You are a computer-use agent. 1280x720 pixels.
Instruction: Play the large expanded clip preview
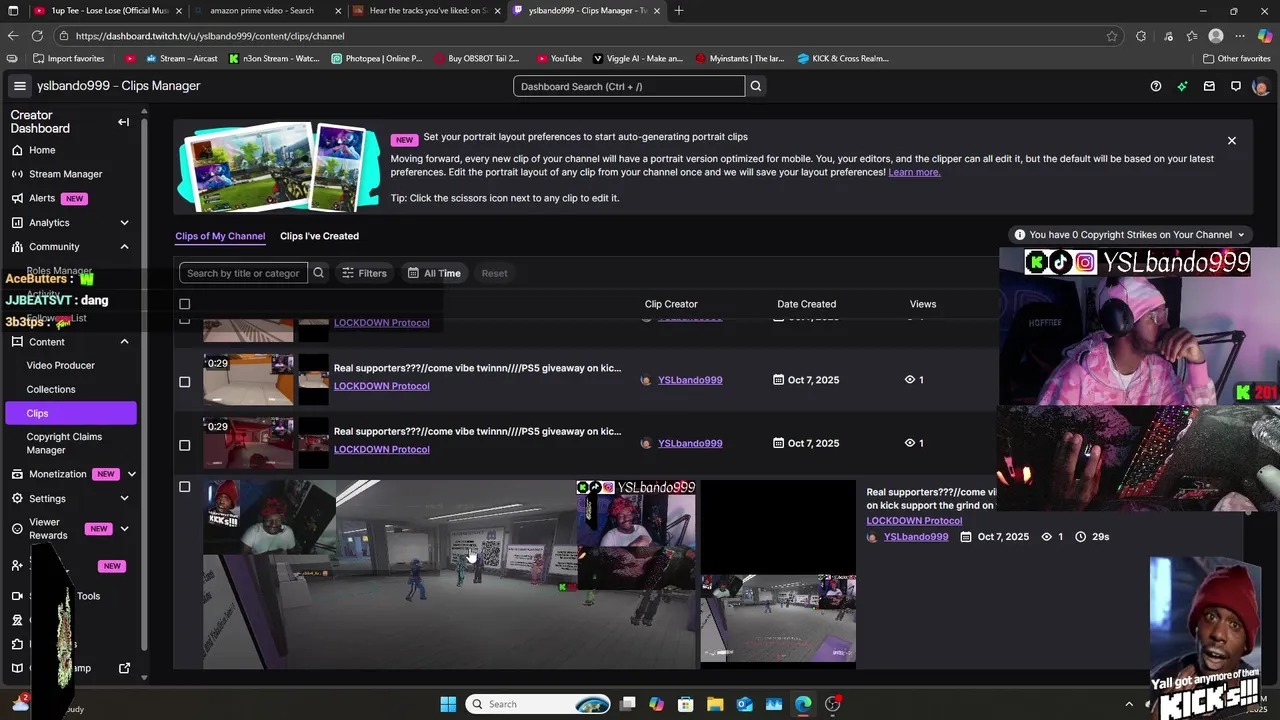[449, 574]
